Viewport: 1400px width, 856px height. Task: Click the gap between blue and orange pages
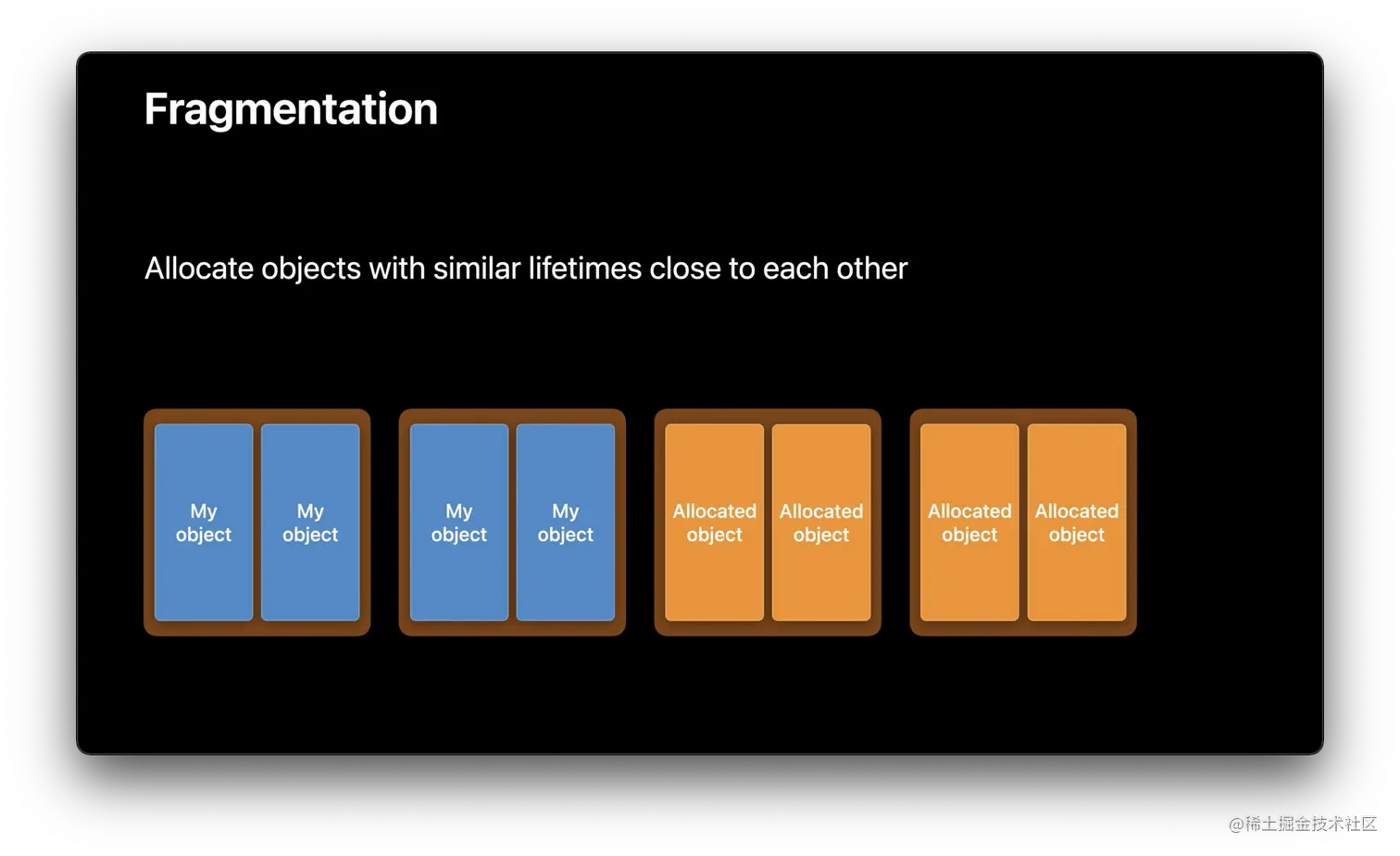click(x=640, y=522)
